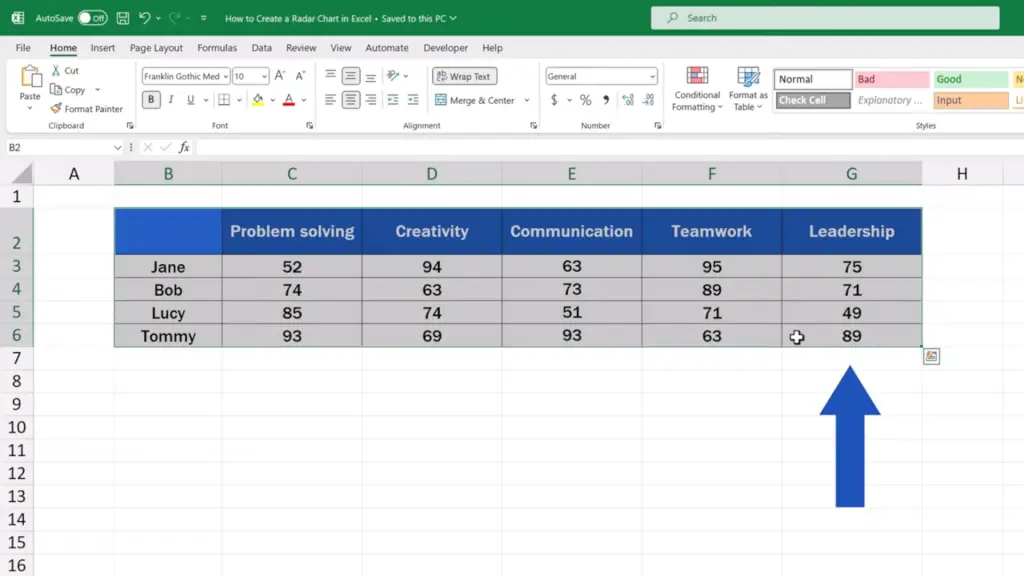1024x576 pixels.
Task: Open the Conditional Formatting menu
Action: tap(697, 89)
